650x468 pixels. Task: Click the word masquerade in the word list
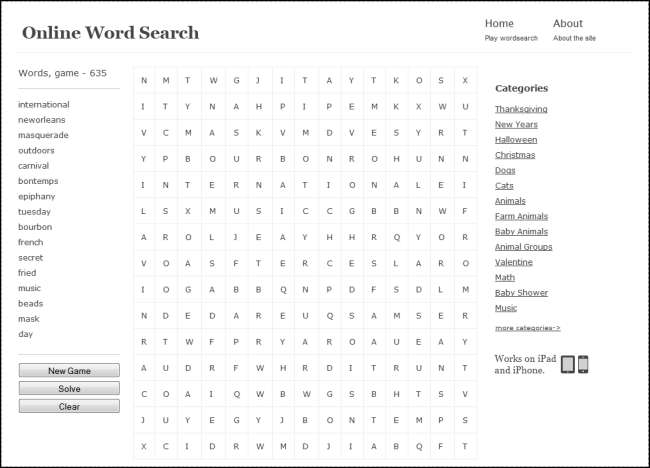click(x=43, y=135)
